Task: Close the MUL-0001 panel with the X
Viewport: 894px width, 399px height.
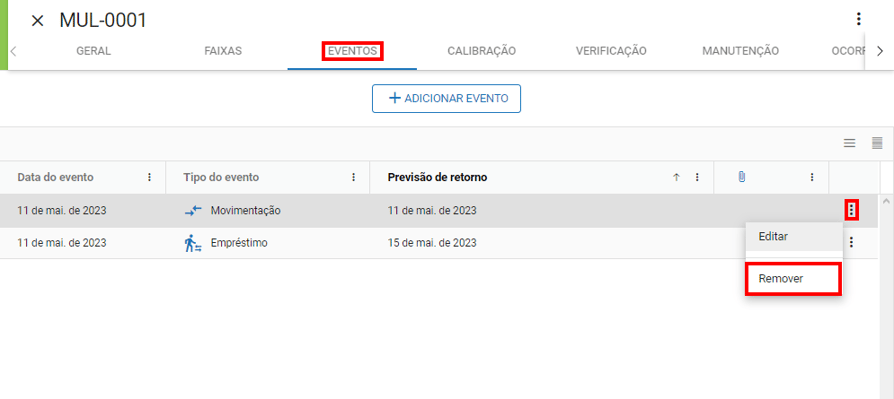Action: point(37,21)
